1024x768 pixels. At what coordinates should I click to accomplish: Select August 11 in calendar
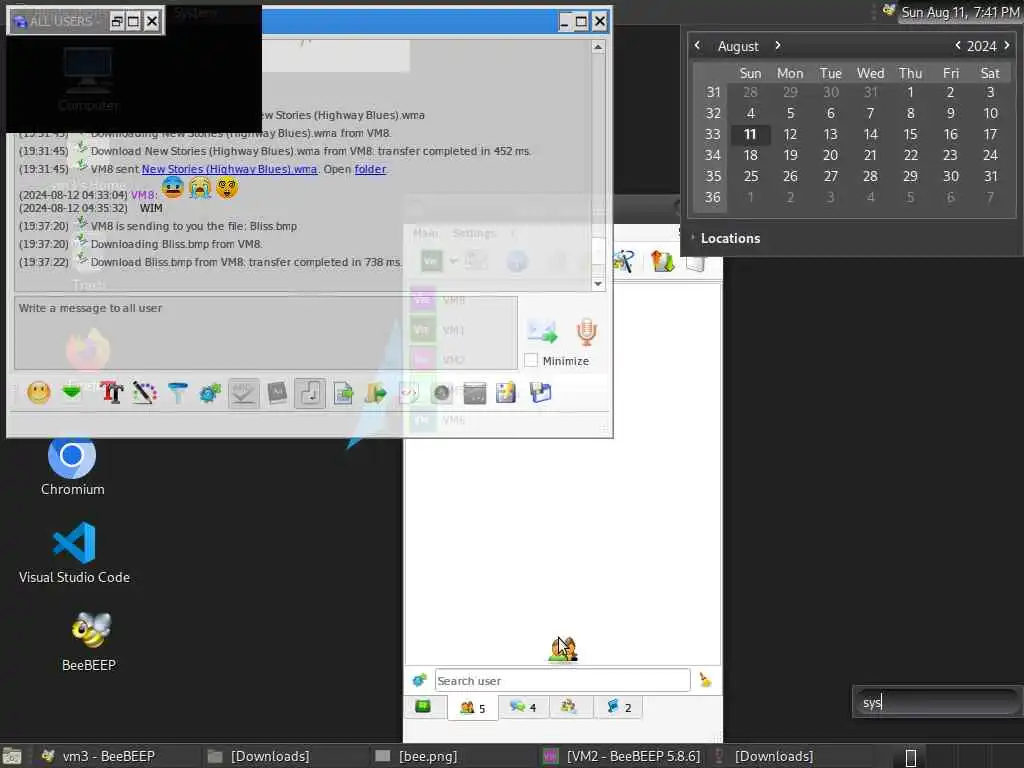(x=750, y=134)
